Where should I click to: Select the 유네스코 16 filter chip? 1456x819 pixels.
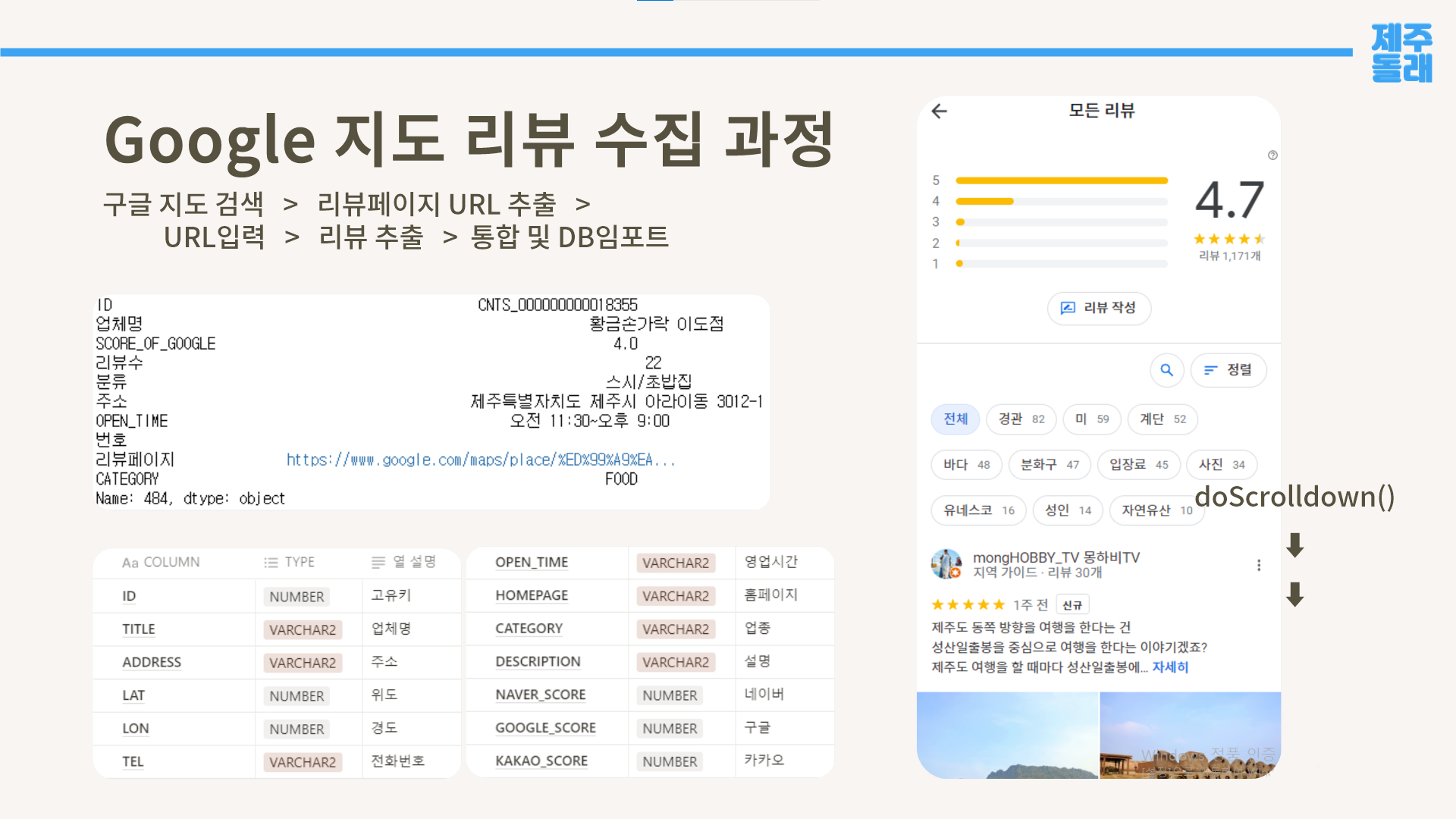979,510
